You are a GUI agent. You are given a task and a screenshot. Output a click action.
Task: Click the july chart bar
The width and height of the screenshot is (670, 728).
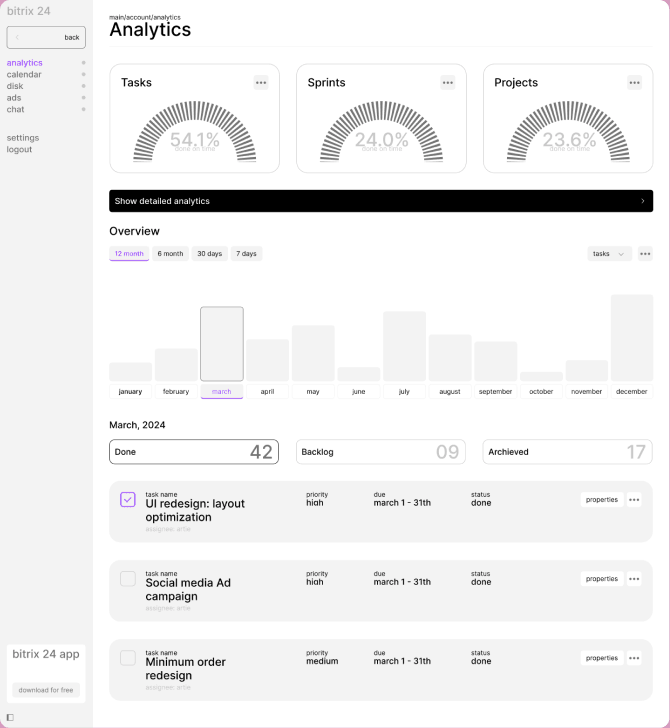coord(404,346)
